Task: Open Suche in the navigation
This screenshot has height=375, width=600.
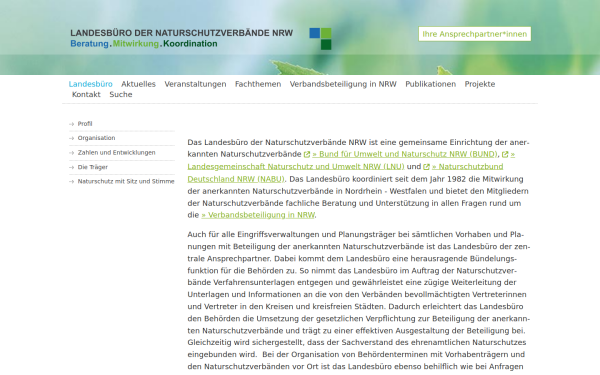Action: [121, 94]
